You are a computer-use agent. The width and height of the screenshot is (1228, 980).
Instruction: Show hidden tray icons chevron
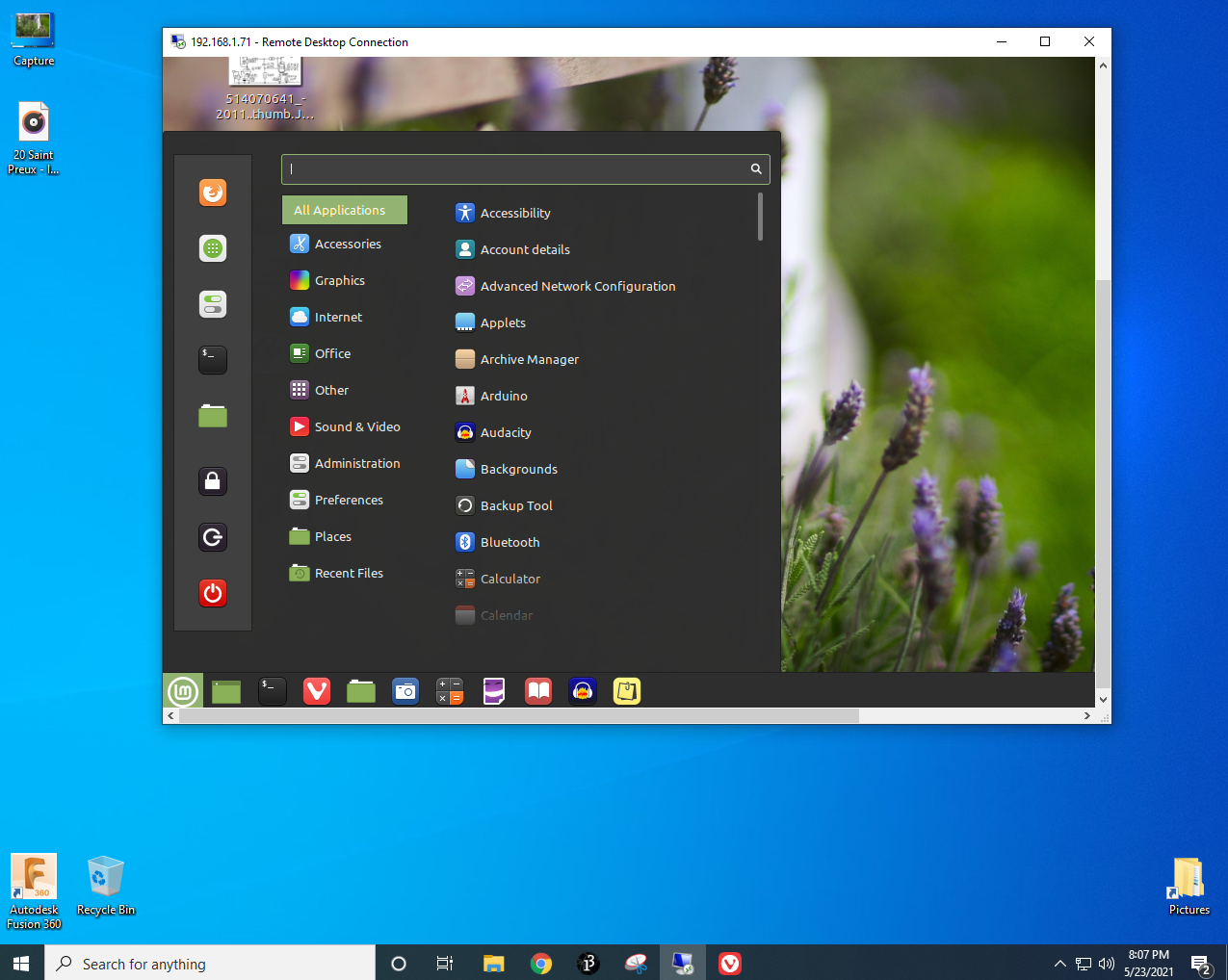[x=1060, y=963]
